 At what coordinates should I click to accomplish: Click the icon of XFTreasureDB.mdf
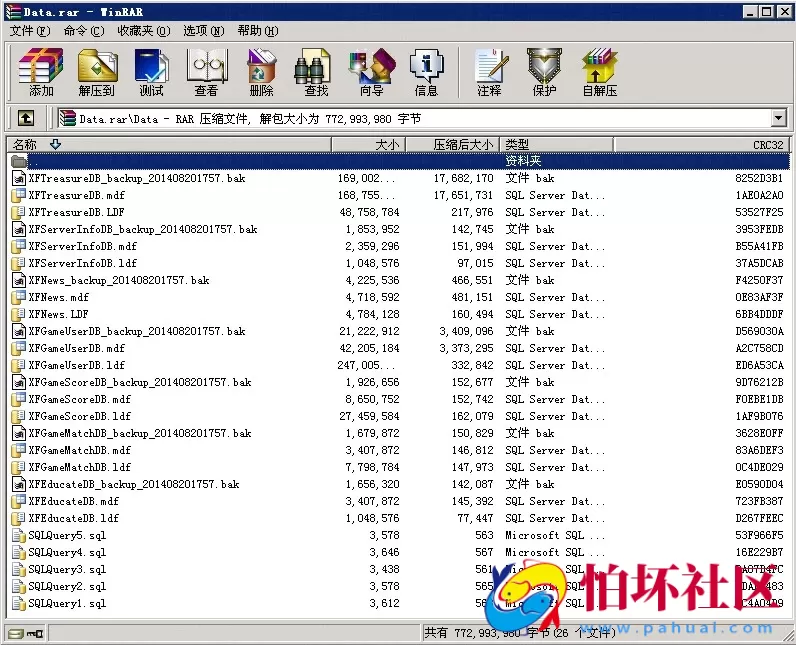pyautogui.click(x=19, y=195)
